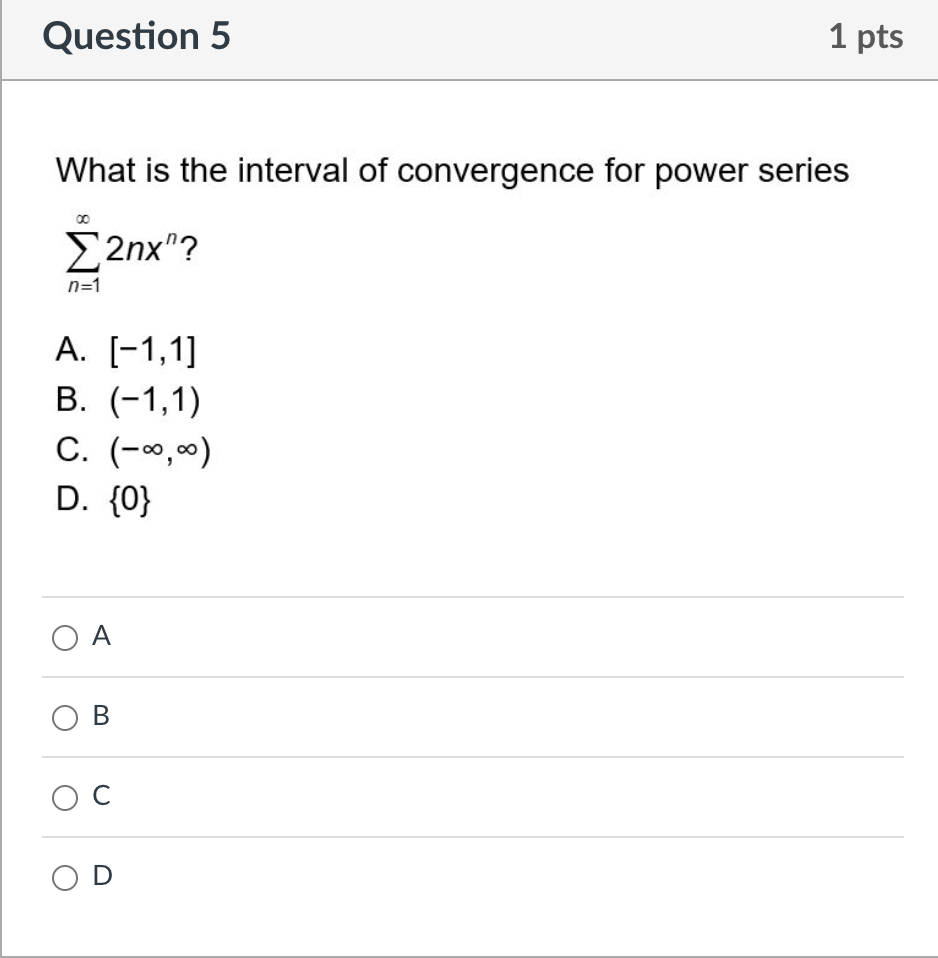938x958 pixels.
Task: Click the answer D label text
Action: tap(100, 877)
